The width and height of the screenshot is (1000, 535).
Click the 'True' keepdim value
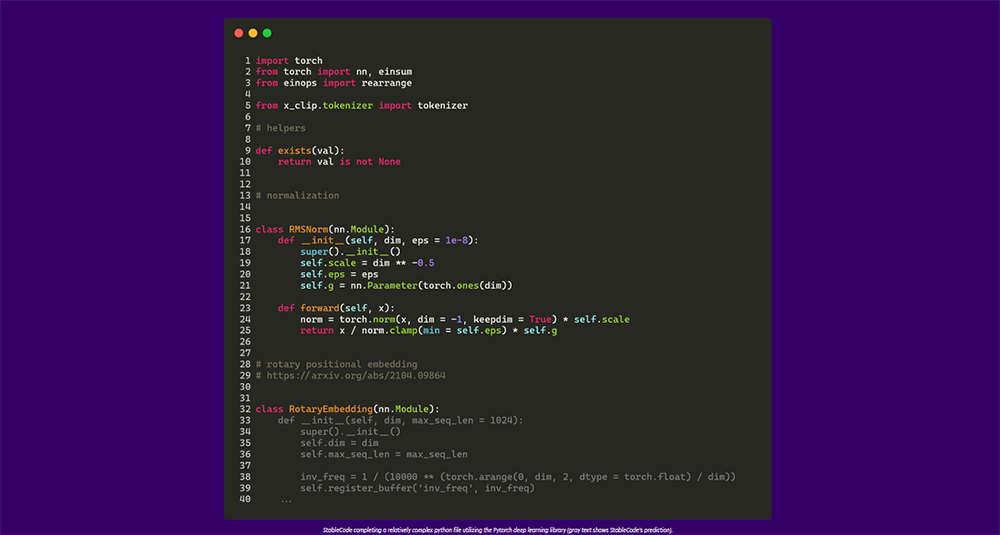coord(542,319)
